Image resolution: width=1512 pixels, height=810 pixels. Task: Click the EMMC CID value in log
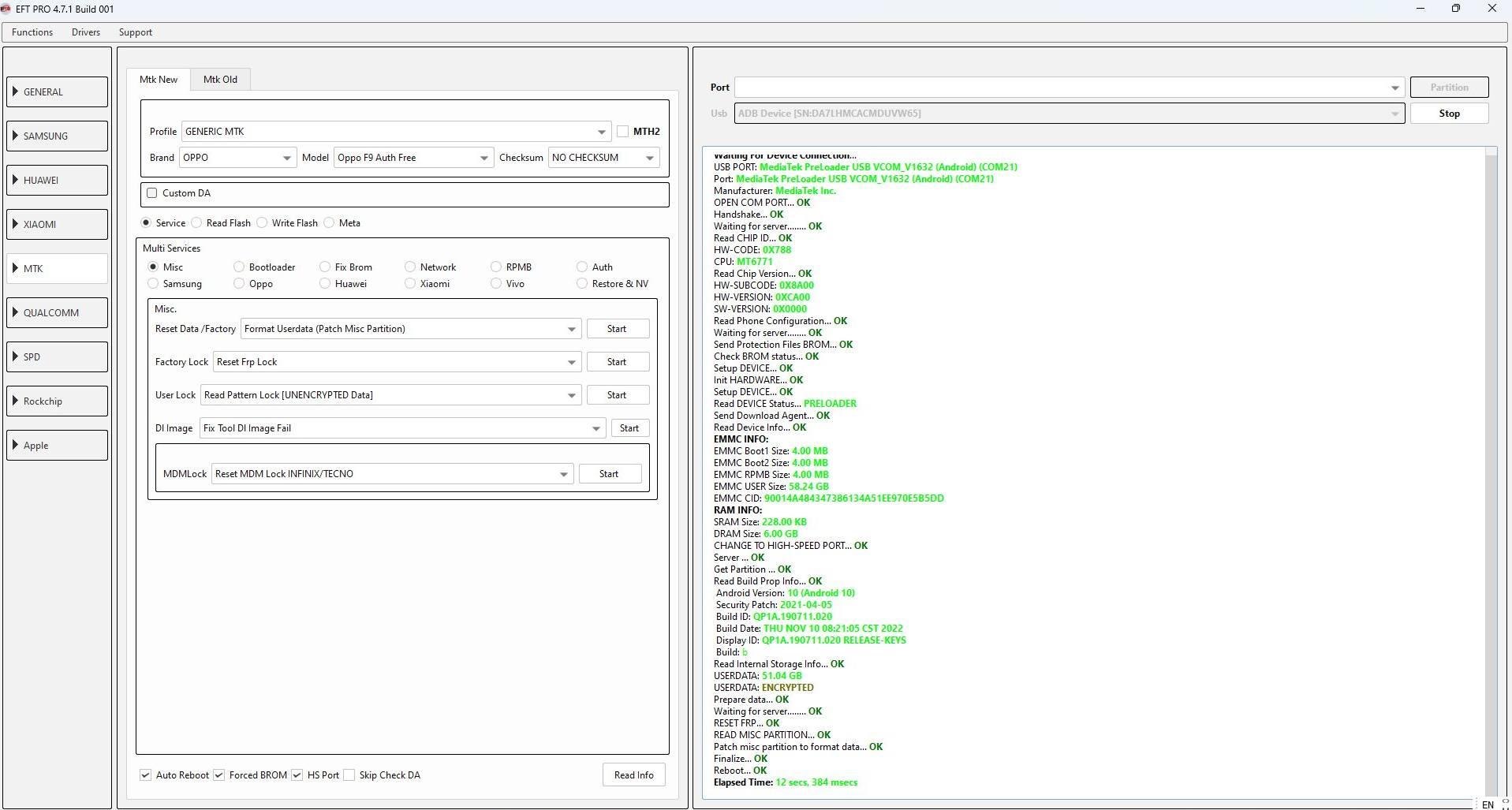[x=853, y=498]
